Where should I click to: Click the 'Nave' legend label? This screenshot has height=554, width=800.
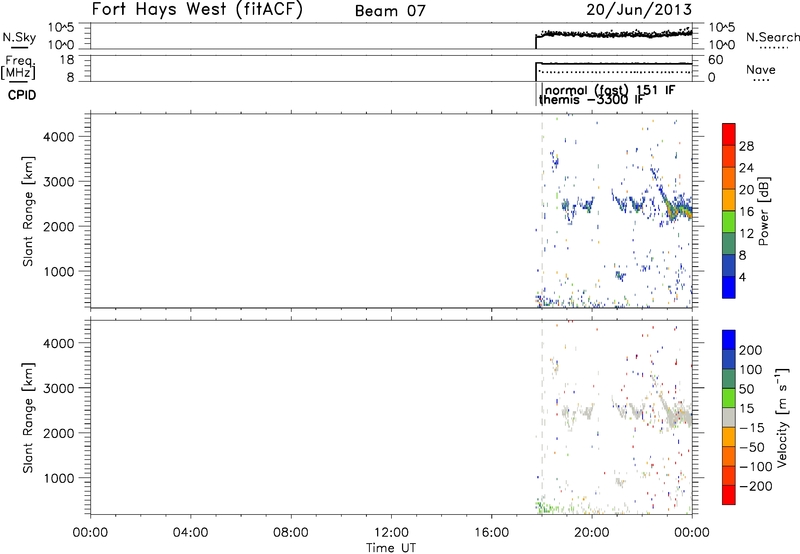pyautogui.click(x=760, y=70)
